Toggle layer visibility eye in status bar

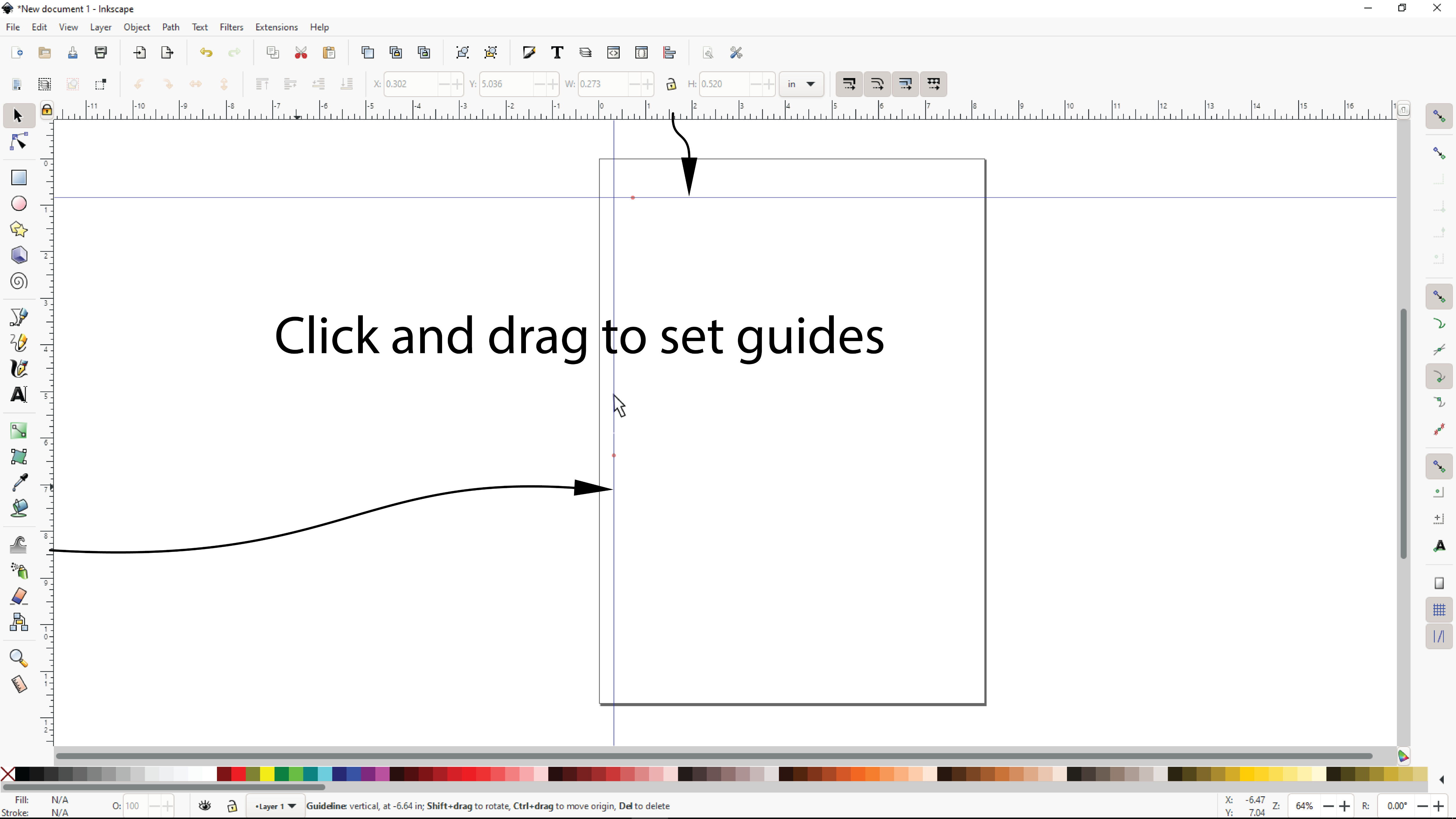(205, 806)
